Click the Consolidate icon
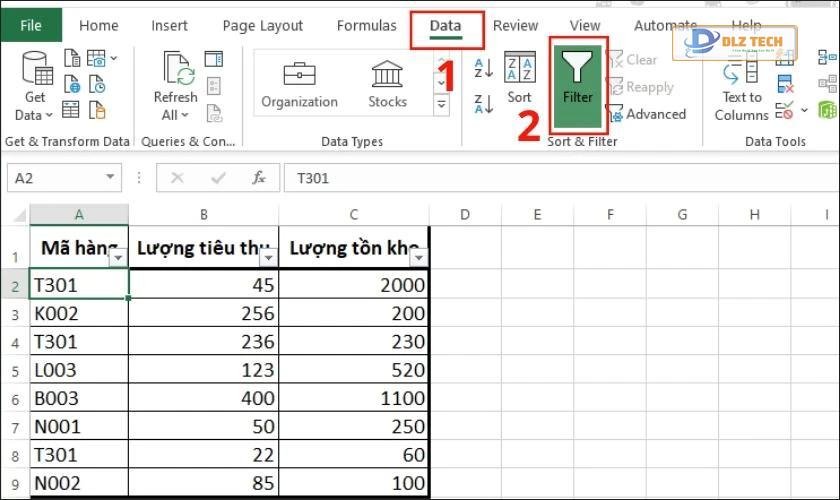This screenshot has height=500, width=840. (x=827, y=57)
